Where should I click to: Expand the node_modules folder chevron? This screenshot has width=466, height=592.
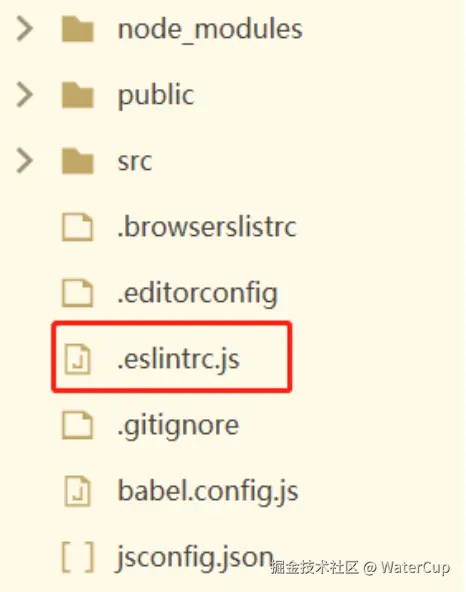25,29
